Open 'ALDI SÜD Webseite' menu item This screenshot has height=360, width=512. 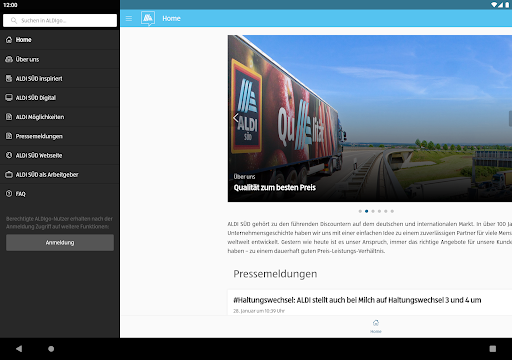click(60, 155)
